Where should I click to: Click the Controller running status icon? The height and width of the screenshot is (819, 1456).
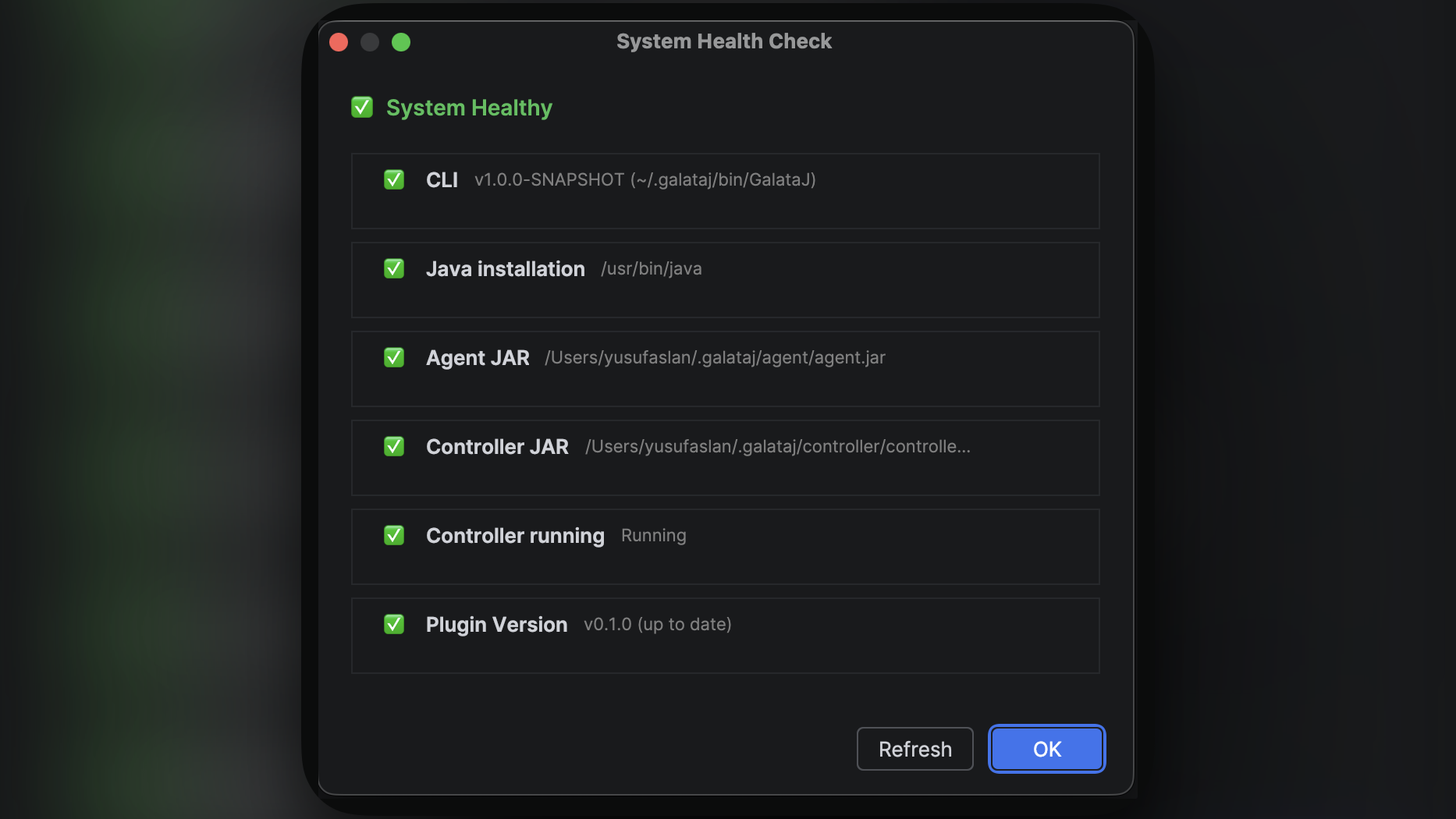coord(394,535)
